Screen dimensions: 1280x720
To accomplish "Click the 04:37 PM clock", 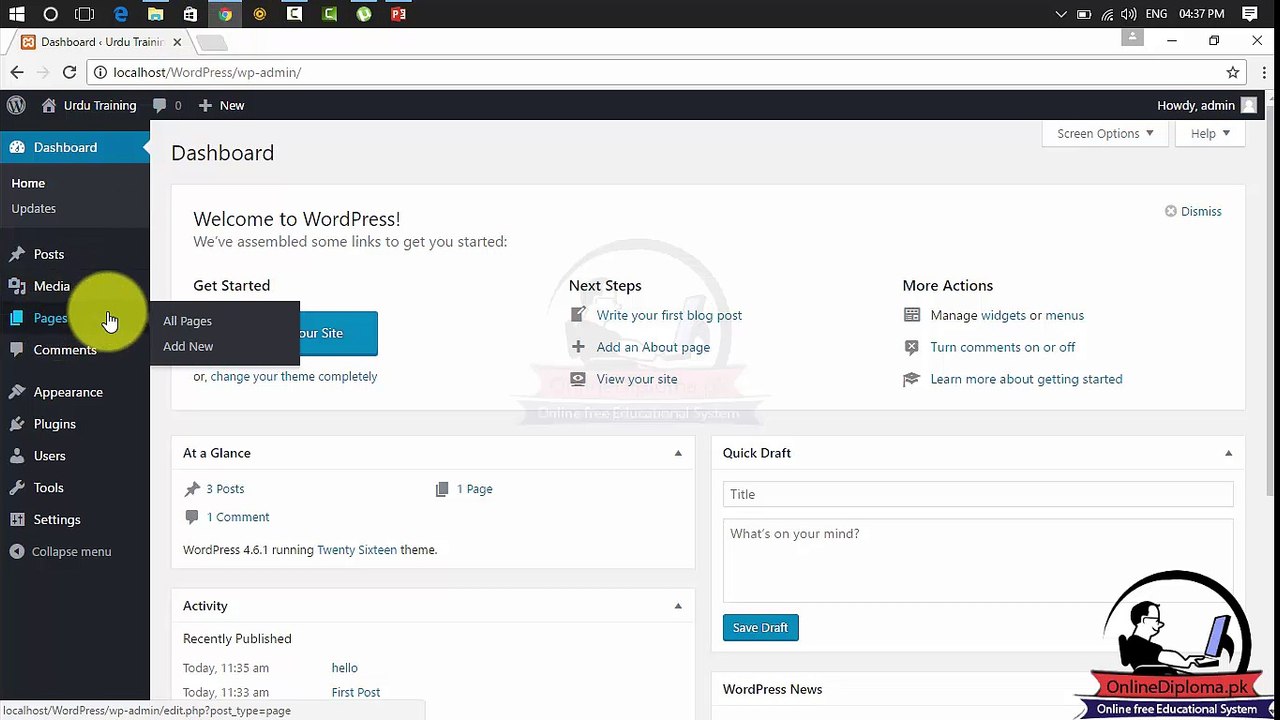I will [1202, 14].
